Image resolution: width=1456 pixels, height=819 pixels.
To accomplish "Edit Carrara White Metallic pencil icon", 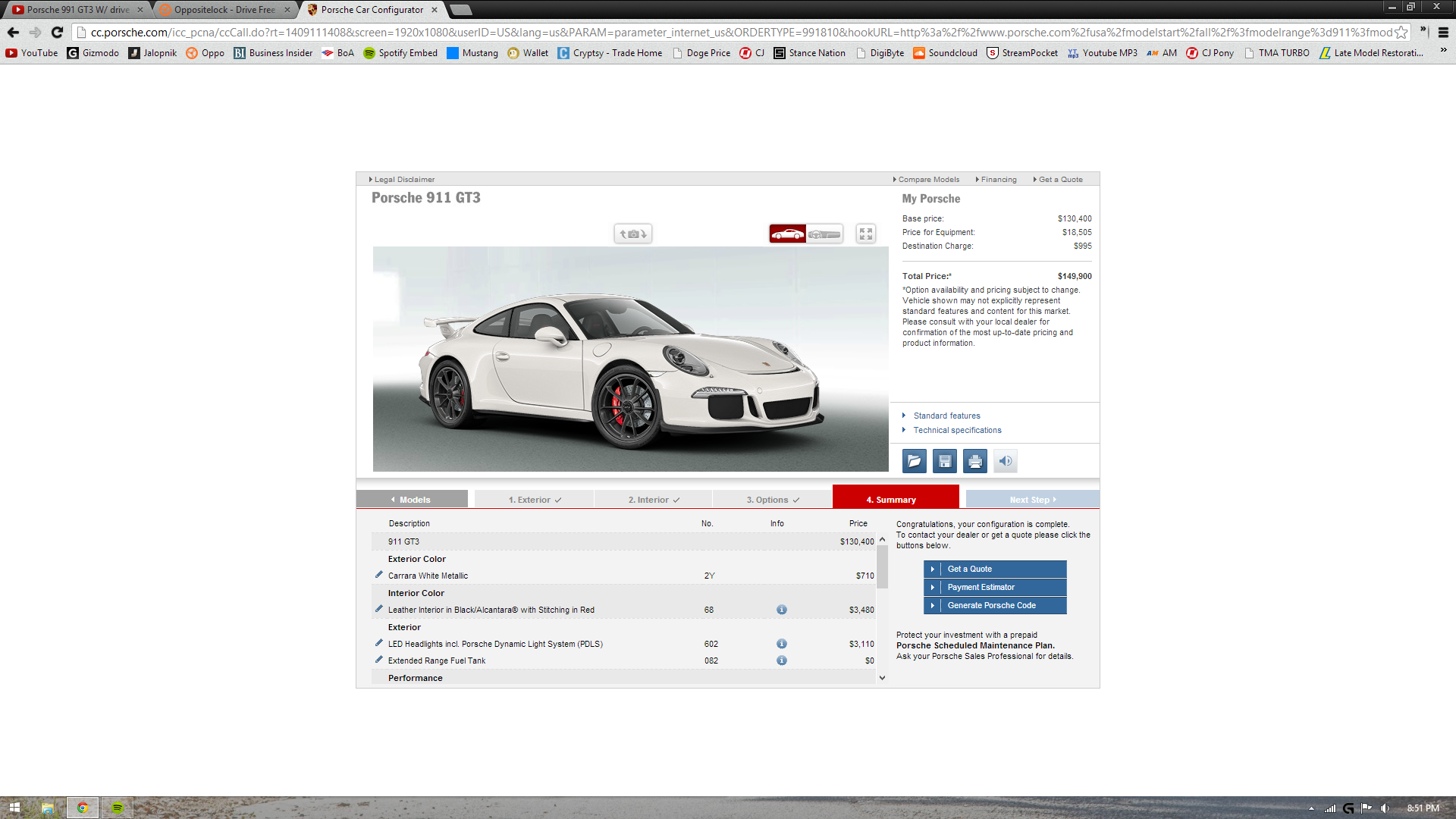I will click(379, 575).
